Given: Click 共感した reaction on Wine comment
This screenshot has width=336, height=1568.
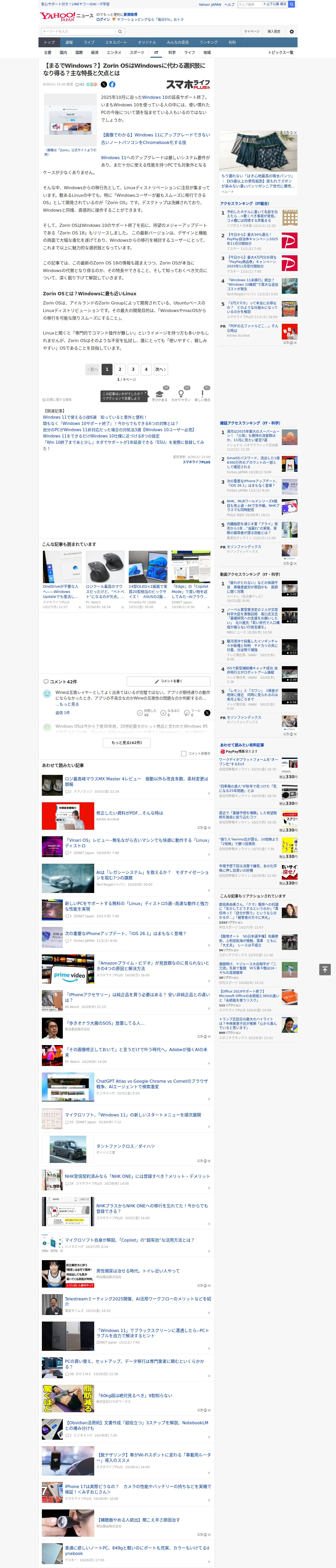Looking at the screenshot, I should pyautogui.click(x=146, y=712).
